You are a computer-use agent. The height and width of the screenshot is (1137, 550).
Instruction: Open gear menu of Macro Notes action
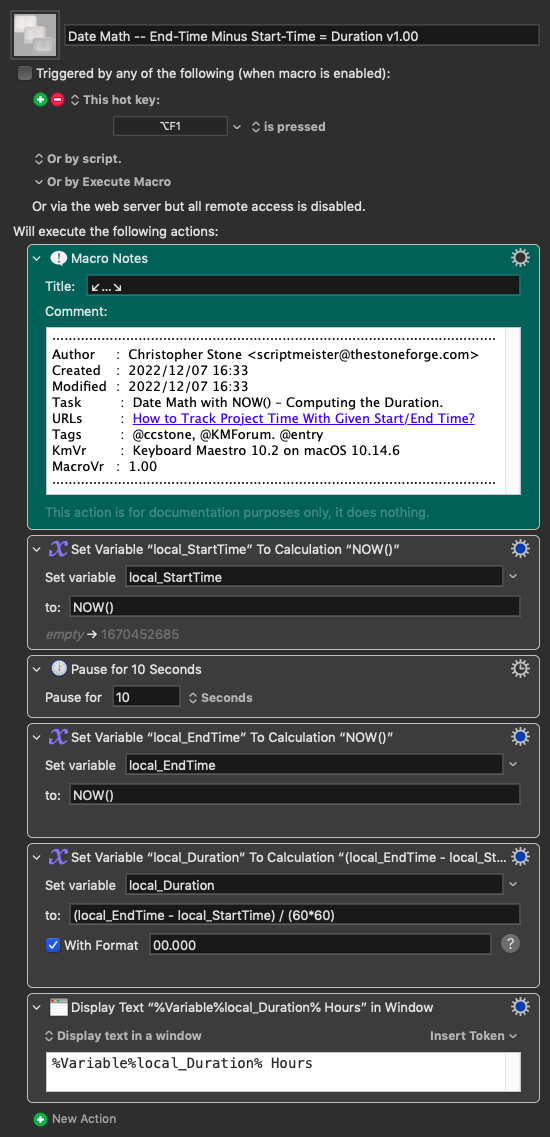point(520,258)
